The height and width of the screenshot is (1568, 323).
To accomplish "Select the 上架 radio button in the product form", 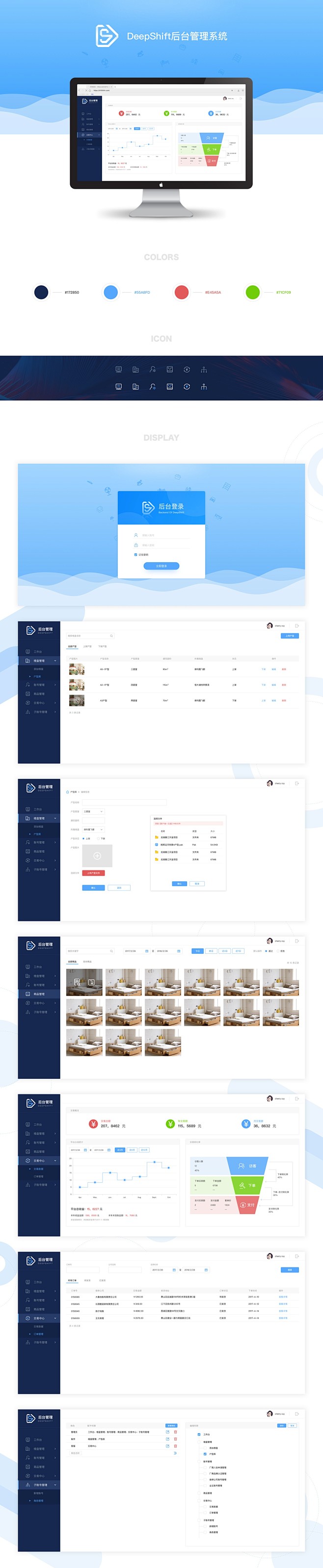I will tap(83, 838).
